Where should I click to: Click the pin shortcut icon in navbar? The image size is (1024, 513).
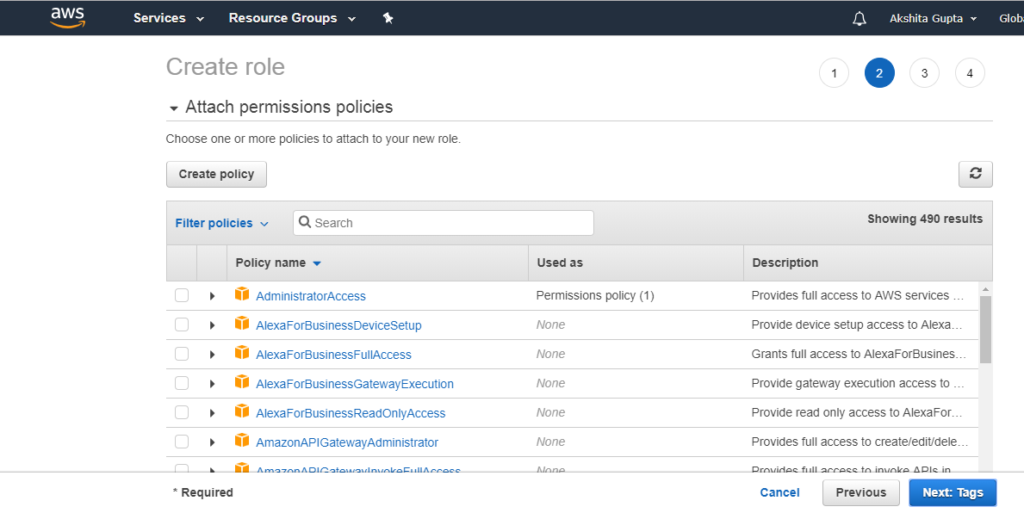click(388, 18)
